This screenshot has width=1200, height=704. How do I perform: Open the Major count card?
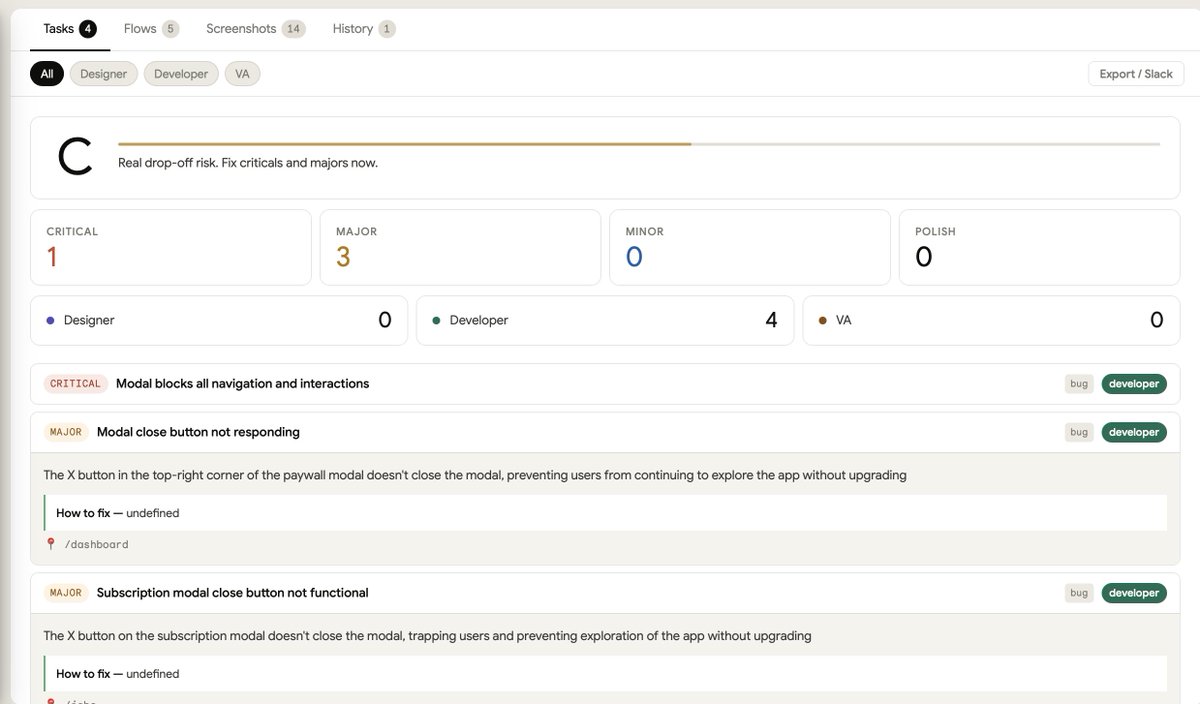(x=460, y=247)
